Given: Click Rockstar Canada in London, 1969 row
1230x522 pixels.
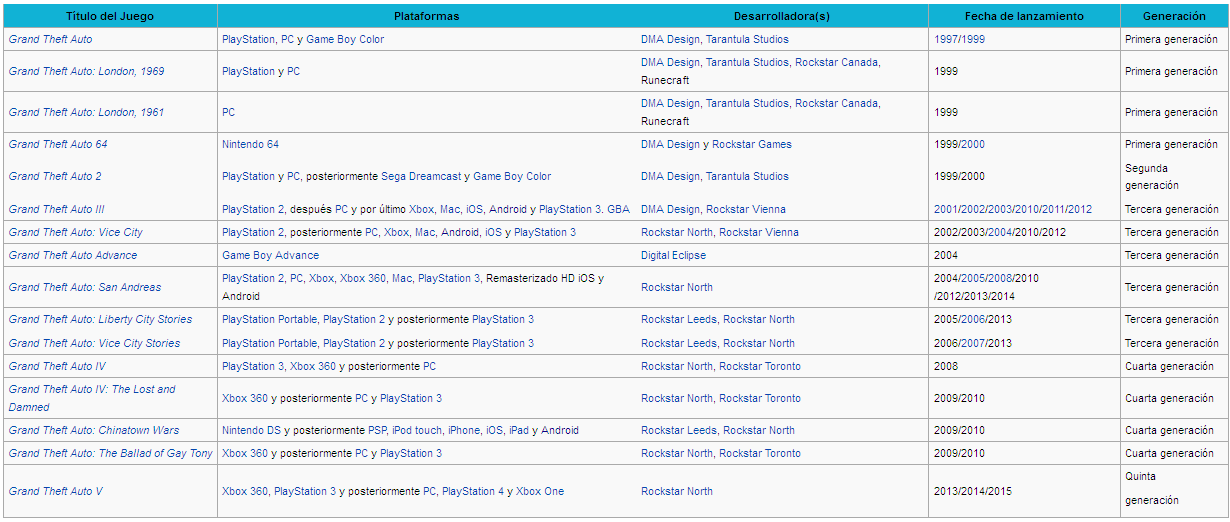Looking at the screenshot, I should 837,62.
